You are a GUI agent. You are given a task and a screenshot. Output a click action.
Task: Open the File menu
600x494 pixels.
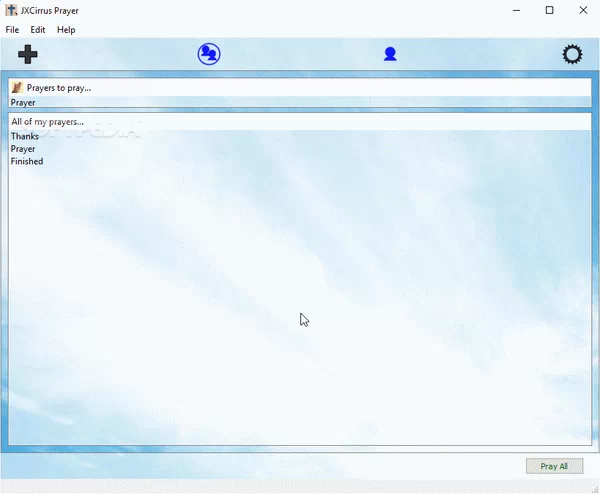(12, 30)
